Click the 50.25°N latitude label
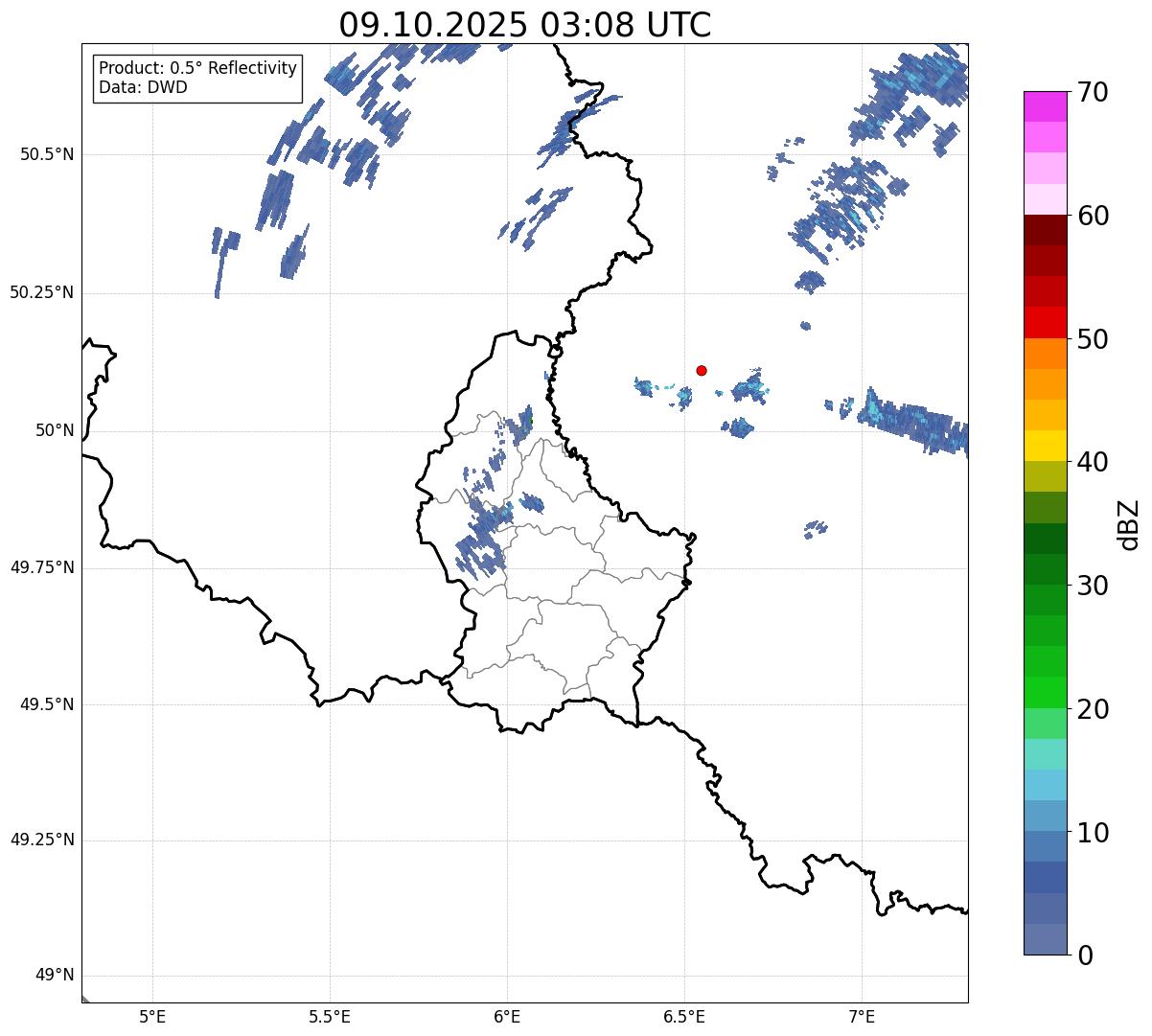Viewport: 1152px width, 1036px height. [42, 293]
